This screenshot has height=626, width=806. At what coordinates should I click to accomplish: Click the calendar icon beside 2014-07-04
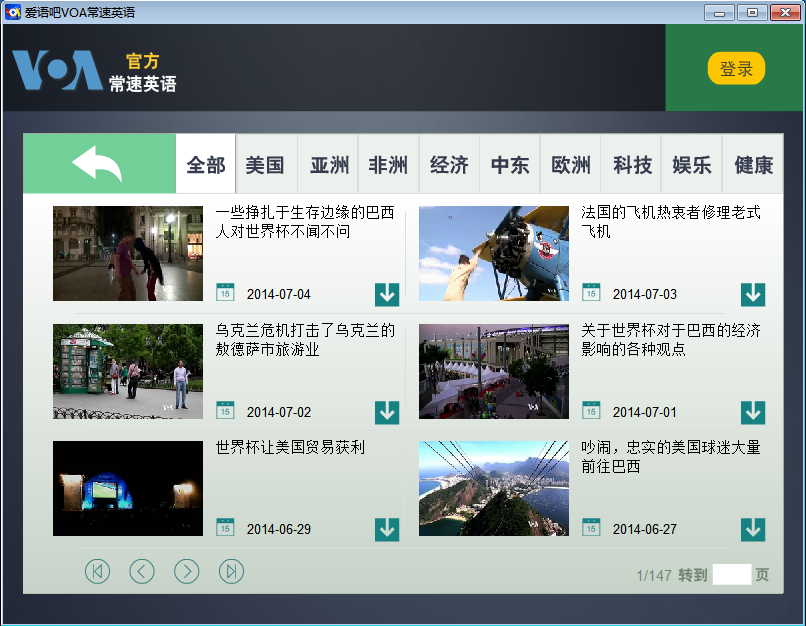225,292
